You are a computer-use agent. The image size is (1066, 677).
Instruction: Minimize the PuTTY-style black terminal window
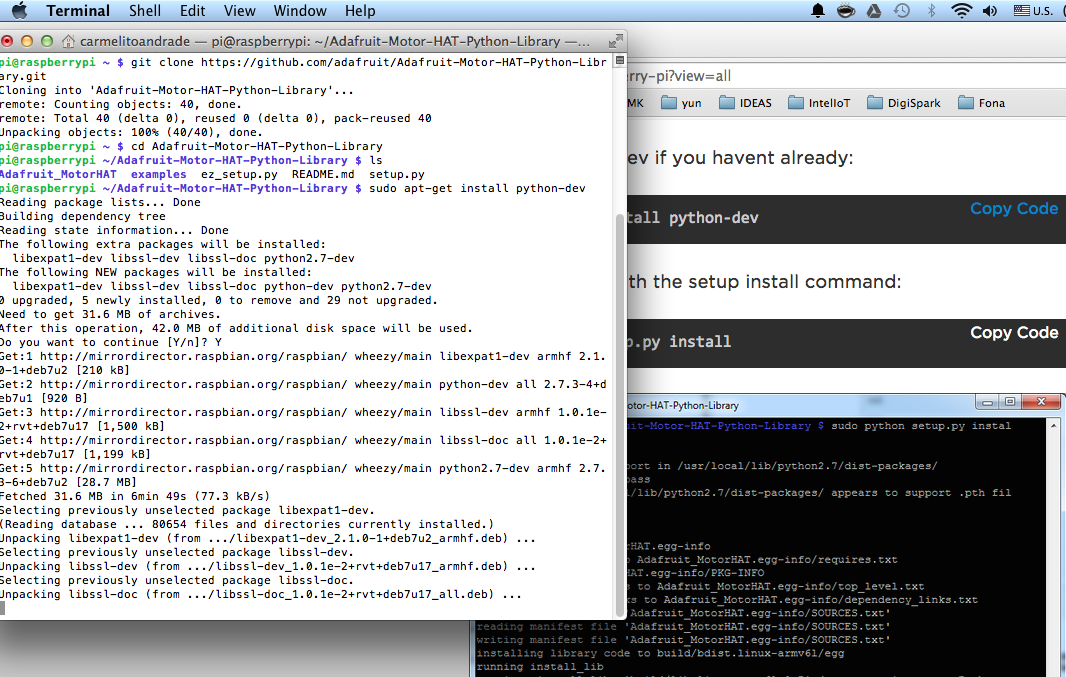(x=987, y=402)
